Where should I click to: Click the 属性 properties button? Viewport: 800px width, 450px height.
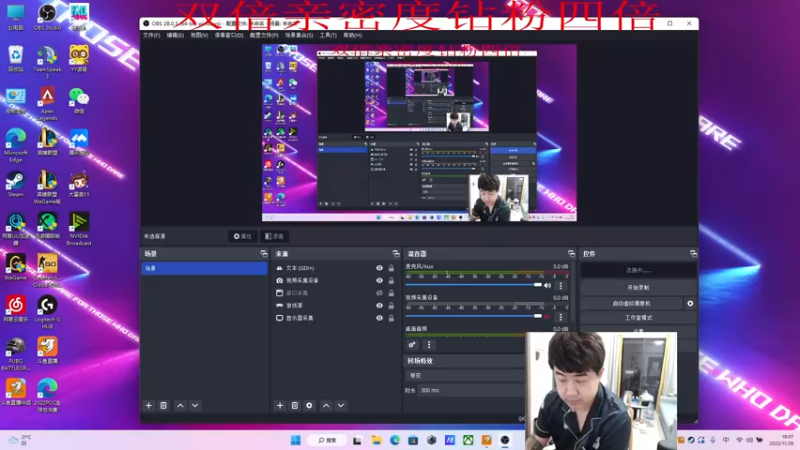click(242, 236)
